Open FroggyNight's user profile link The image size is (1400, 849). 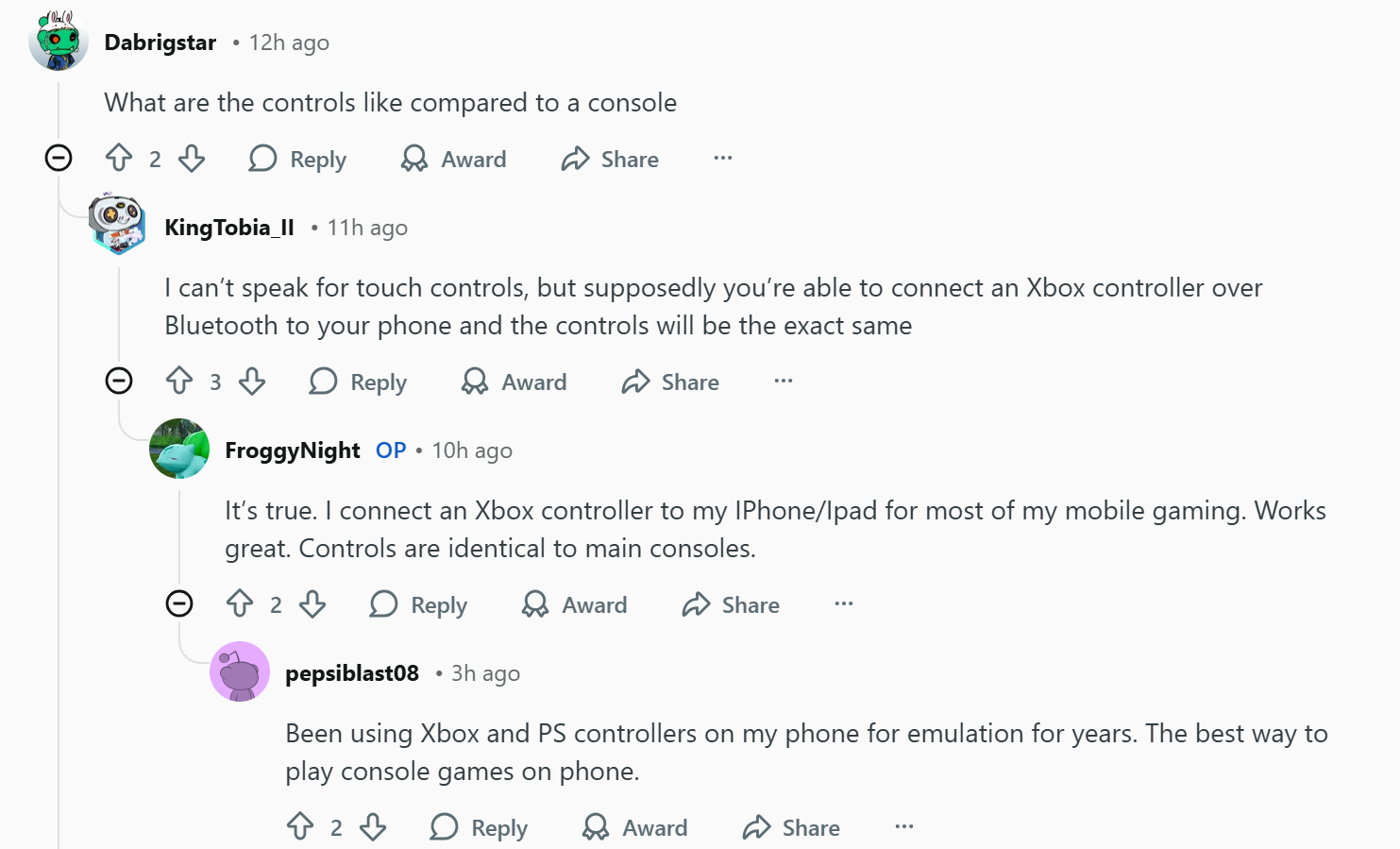pyautogui.click(x=293, y=450)
